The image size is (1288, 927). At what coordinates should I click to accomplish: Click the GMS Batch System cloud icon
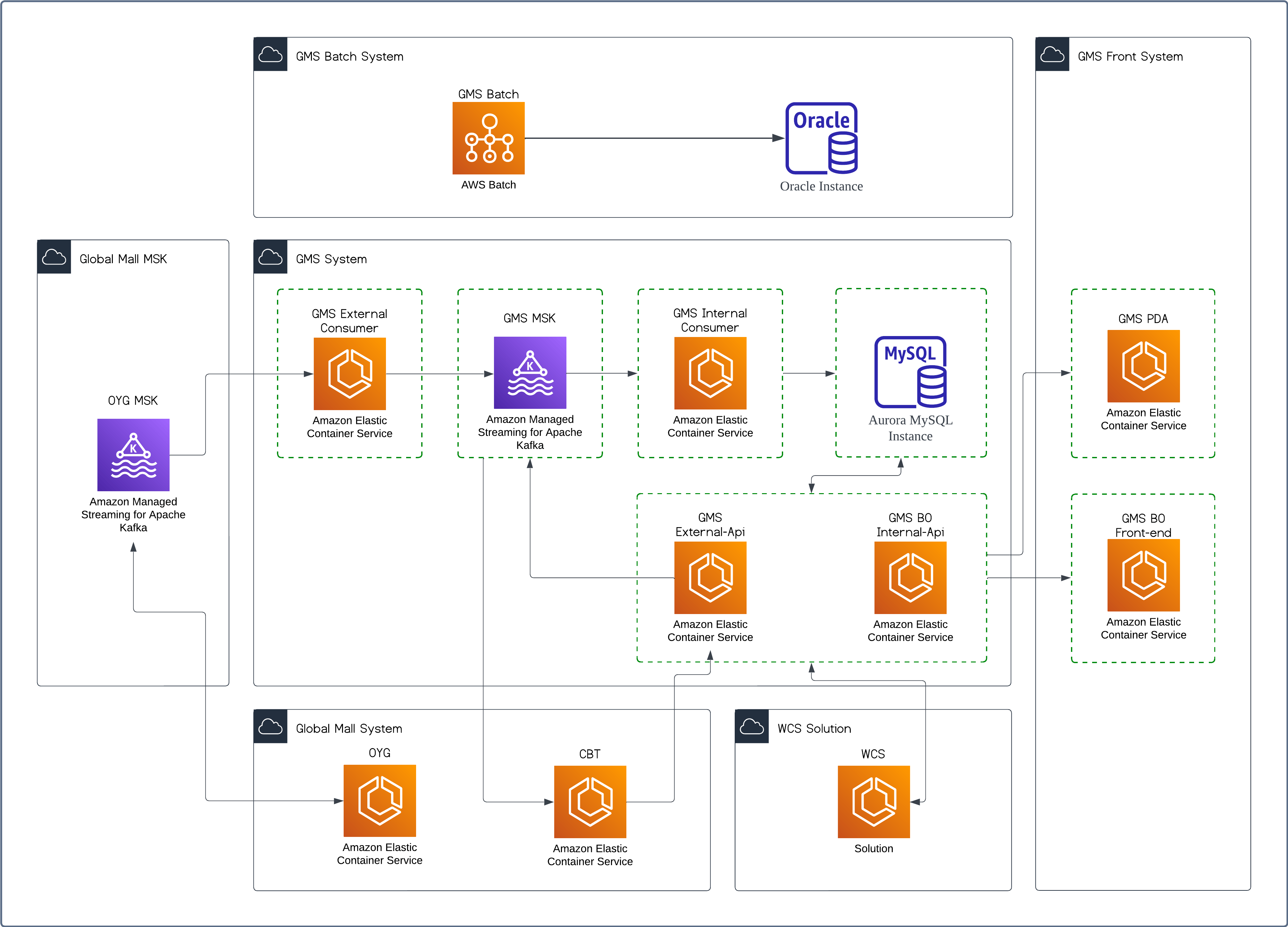tap(270, 55)
